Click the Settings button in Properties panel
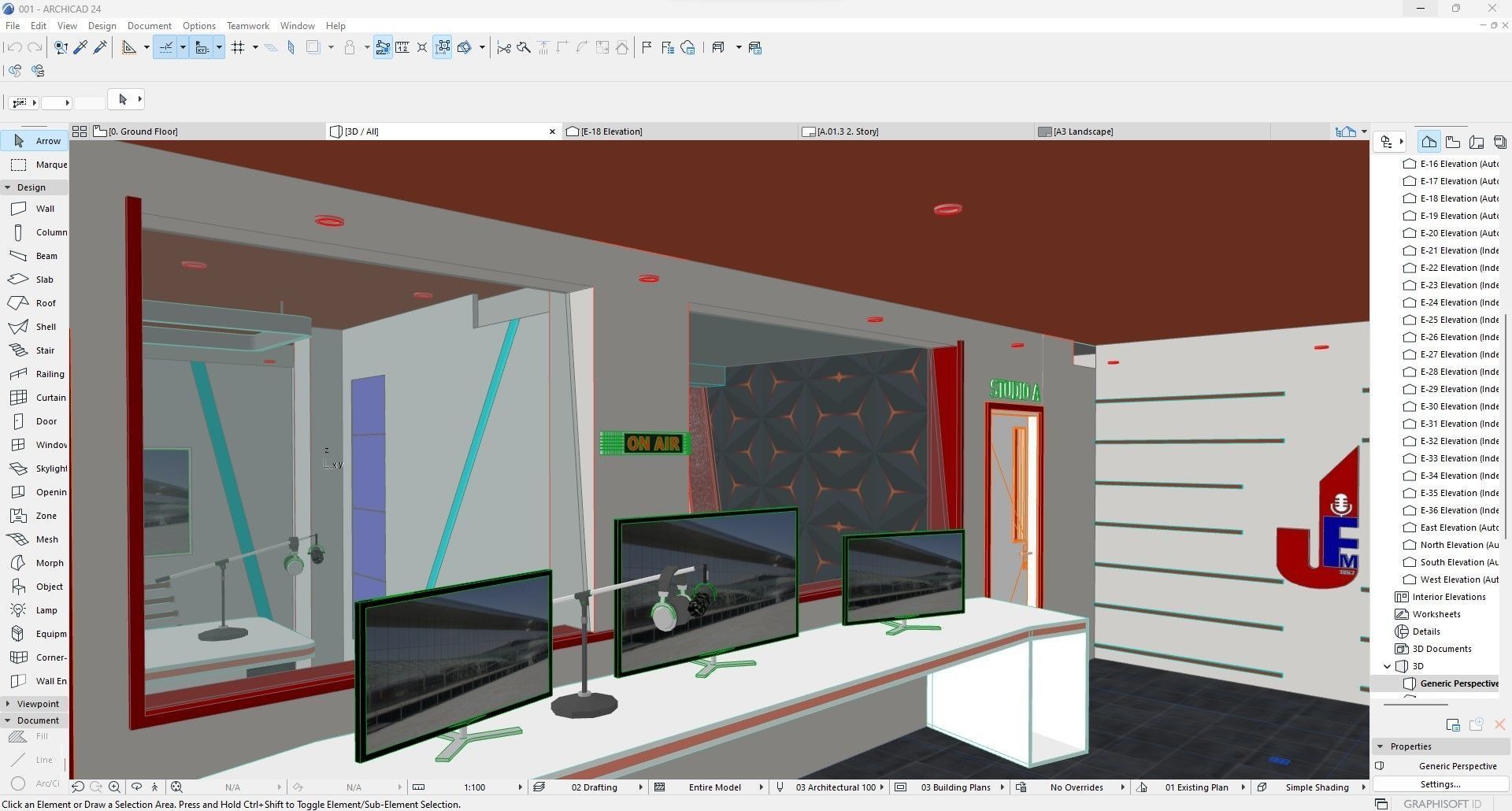Viewport: 1512px width, 811px height. point(1439,783)
